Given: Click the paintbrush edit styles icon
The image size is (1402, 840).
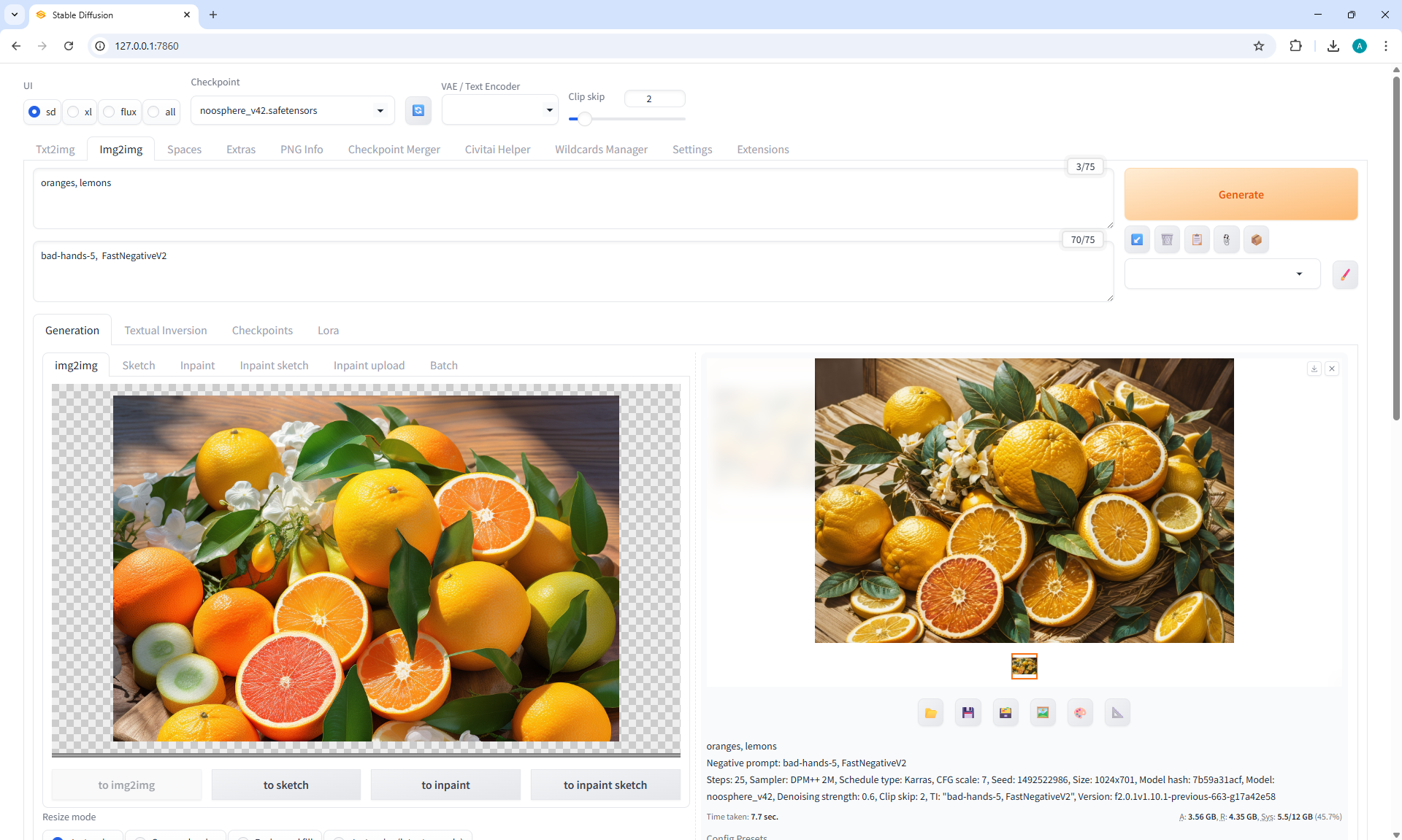Looking at the screenshot, I should coord(1345,274).
